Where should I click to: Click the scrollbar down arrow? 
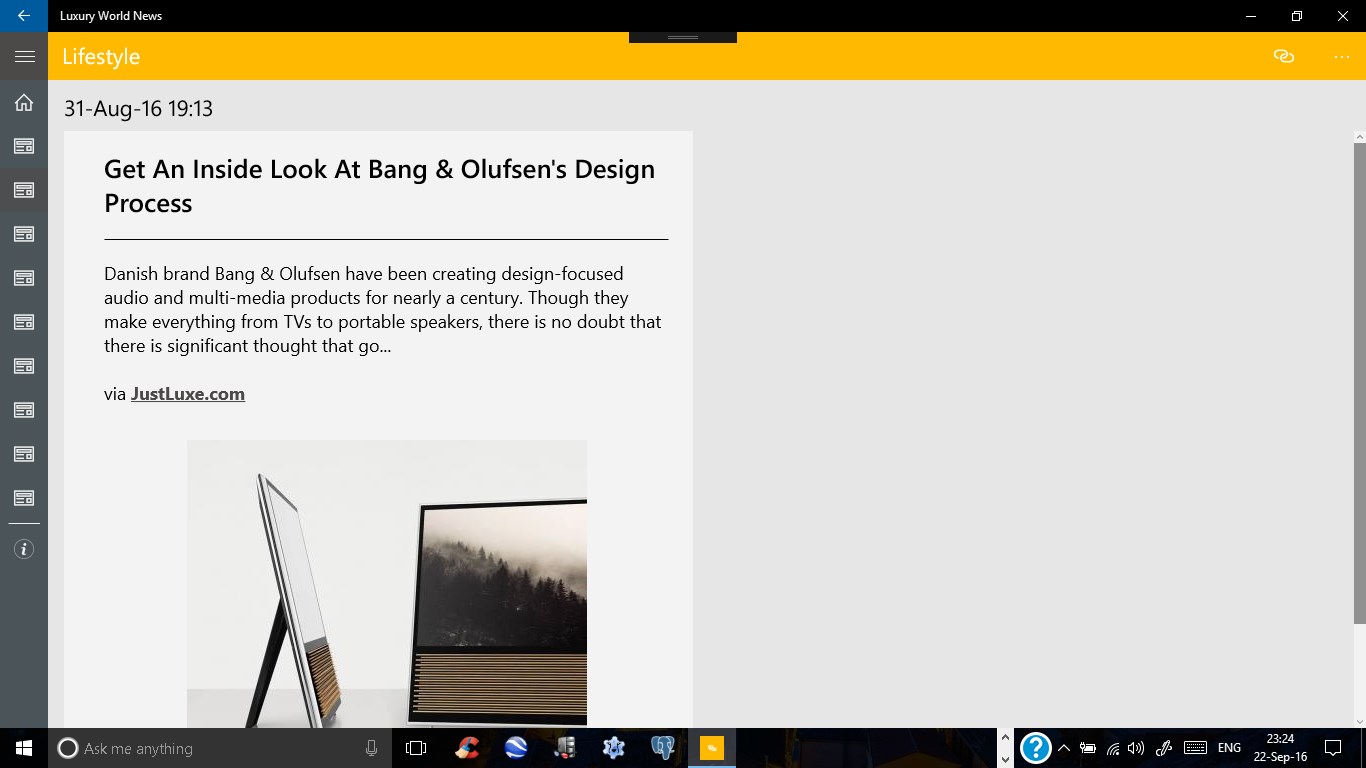tap(1360, 721)
